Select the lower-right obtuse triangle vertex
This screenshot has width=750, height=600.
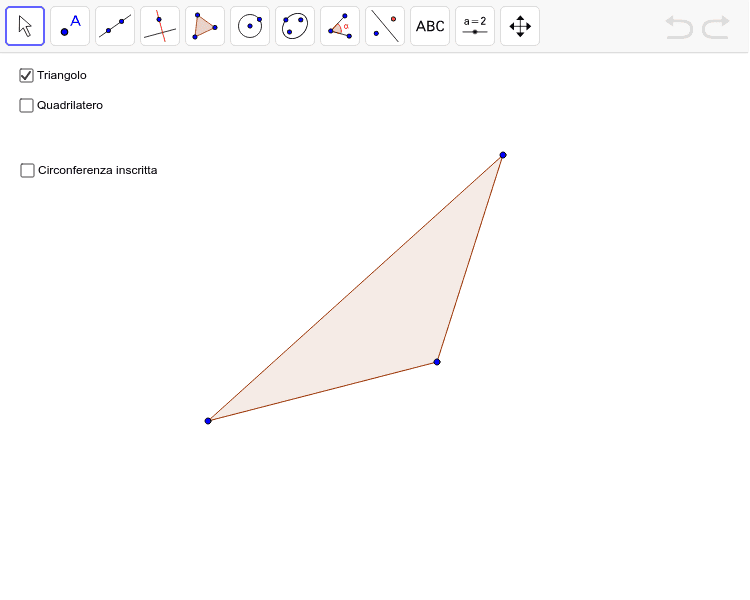coord(437,362)
